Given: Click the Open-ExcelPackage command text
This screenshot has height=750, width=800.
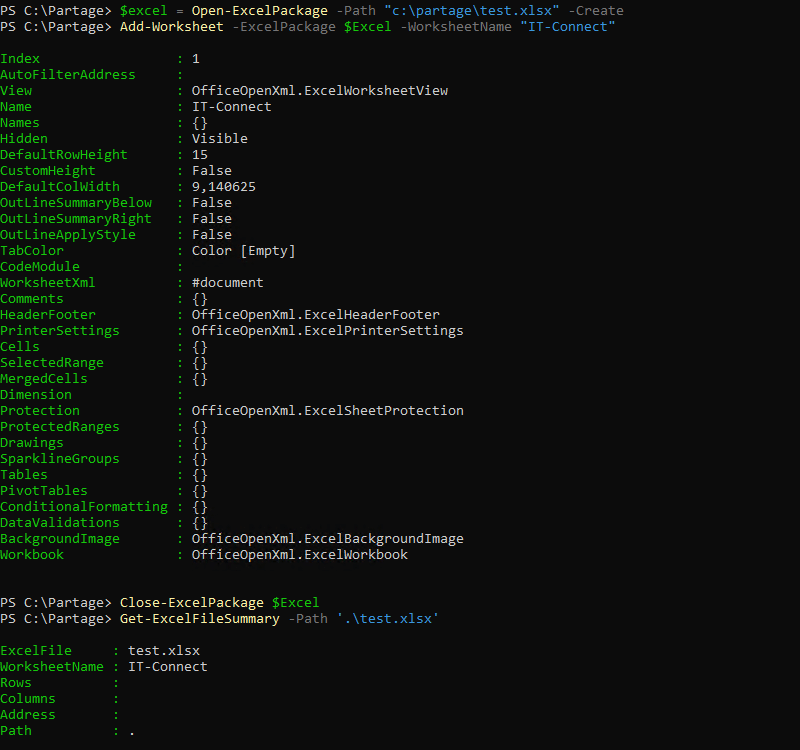Looking at the screenshot, I should [260, 10].
